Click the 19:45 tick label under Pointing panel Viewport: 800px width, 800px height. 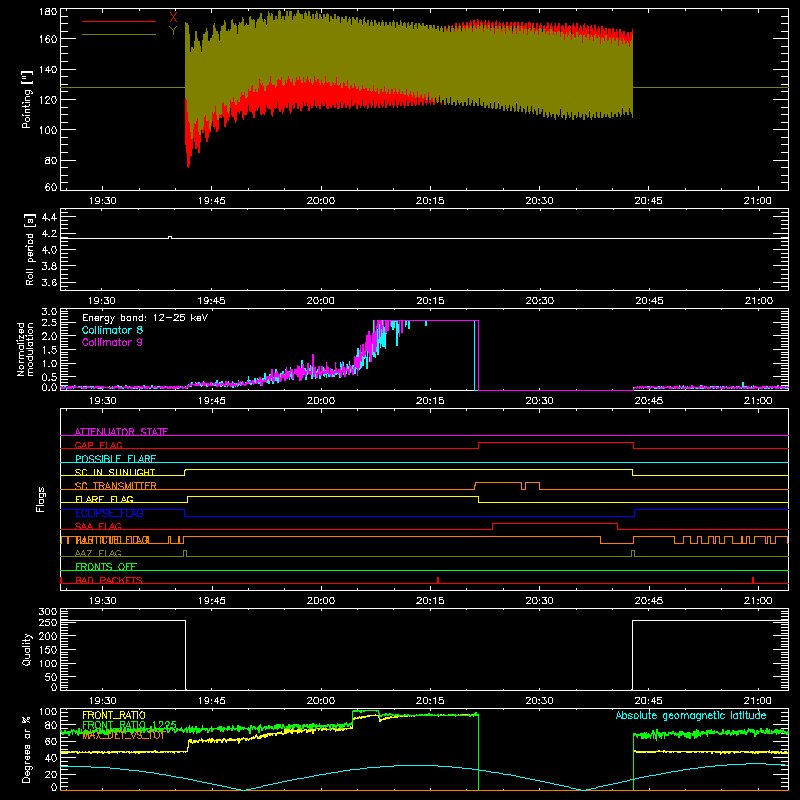tap(211, 201)
